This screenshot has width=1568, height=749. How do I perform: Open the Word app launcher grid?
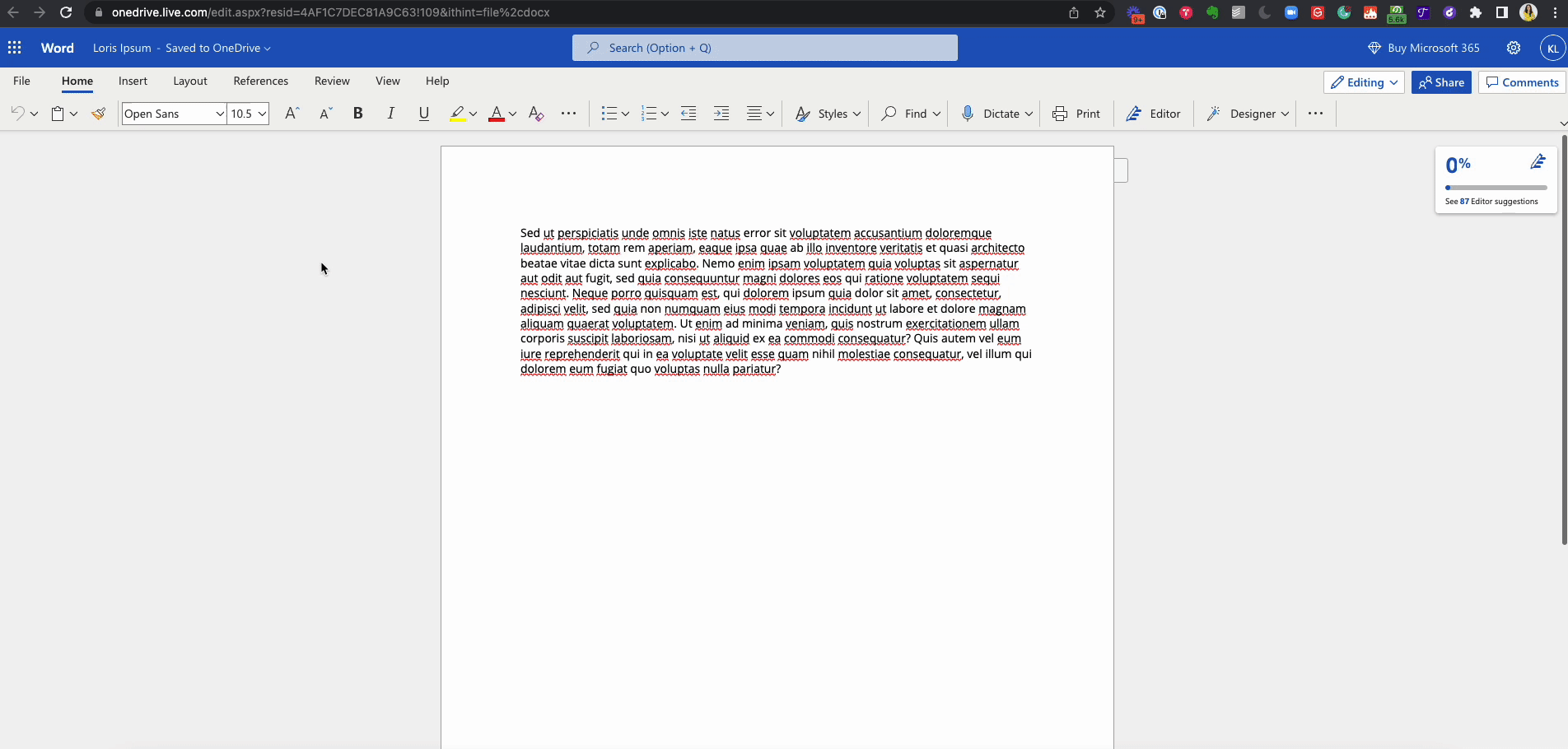coord(15,48)
